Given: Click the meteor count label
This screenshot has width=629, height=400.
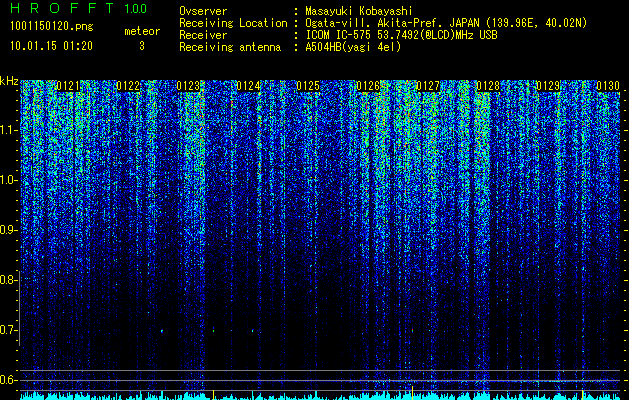Looking at the screenshot, I should point(142,31).
